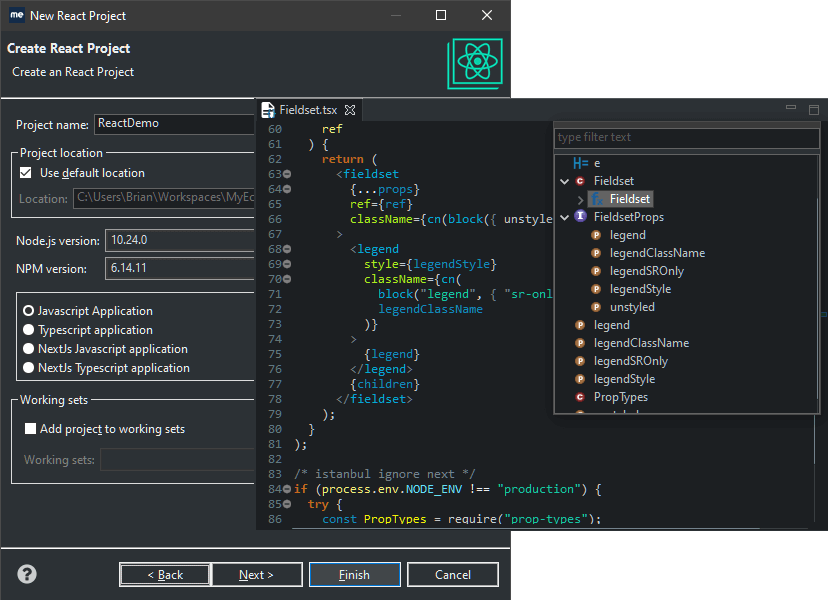Click the file icon on the Fieldset.tsx tab

(268, 110)
